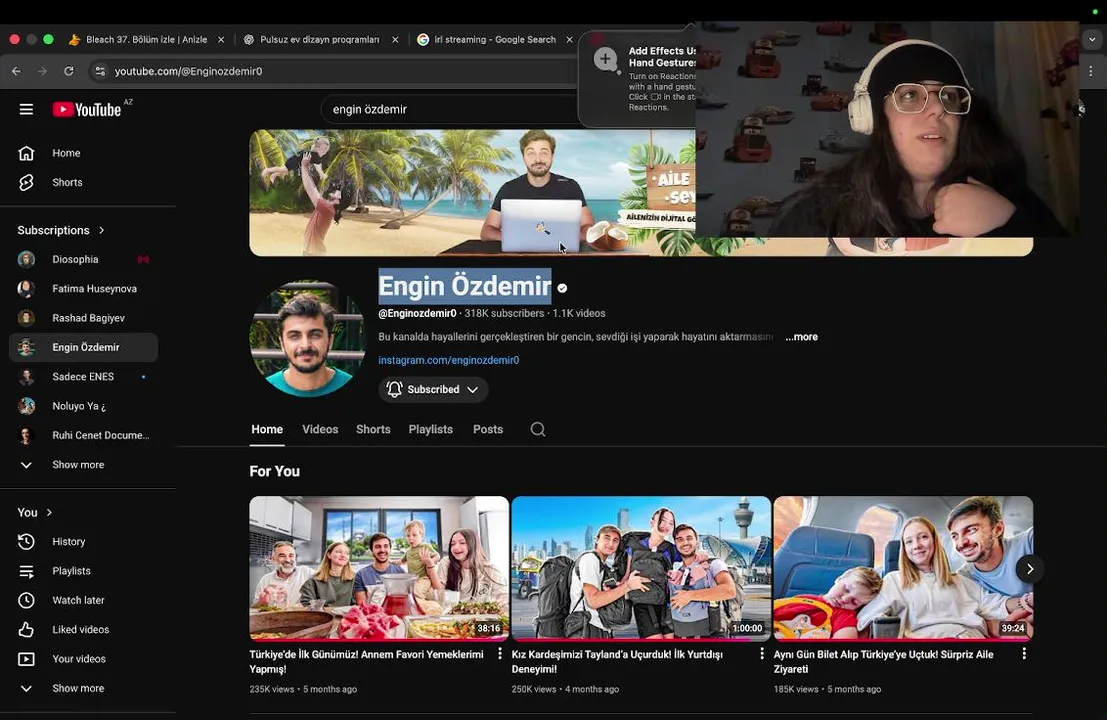This screenshot has height=720, width=1107.
Task: Switch to the channel Home tab
Action: (267, 429)
